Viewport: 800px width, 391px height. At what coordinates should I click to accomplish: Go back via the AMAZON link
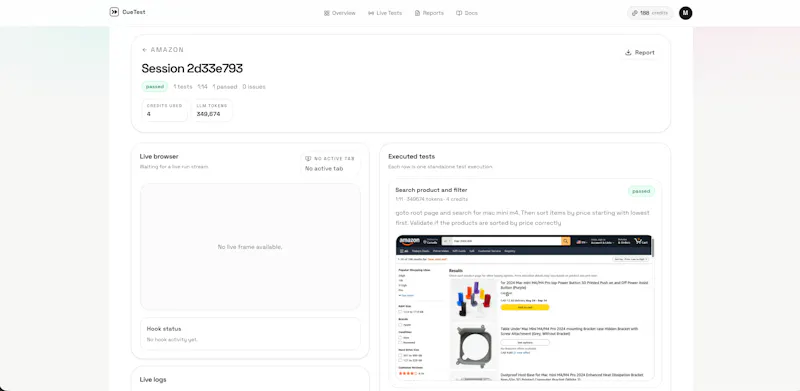(x=163, y=50)
